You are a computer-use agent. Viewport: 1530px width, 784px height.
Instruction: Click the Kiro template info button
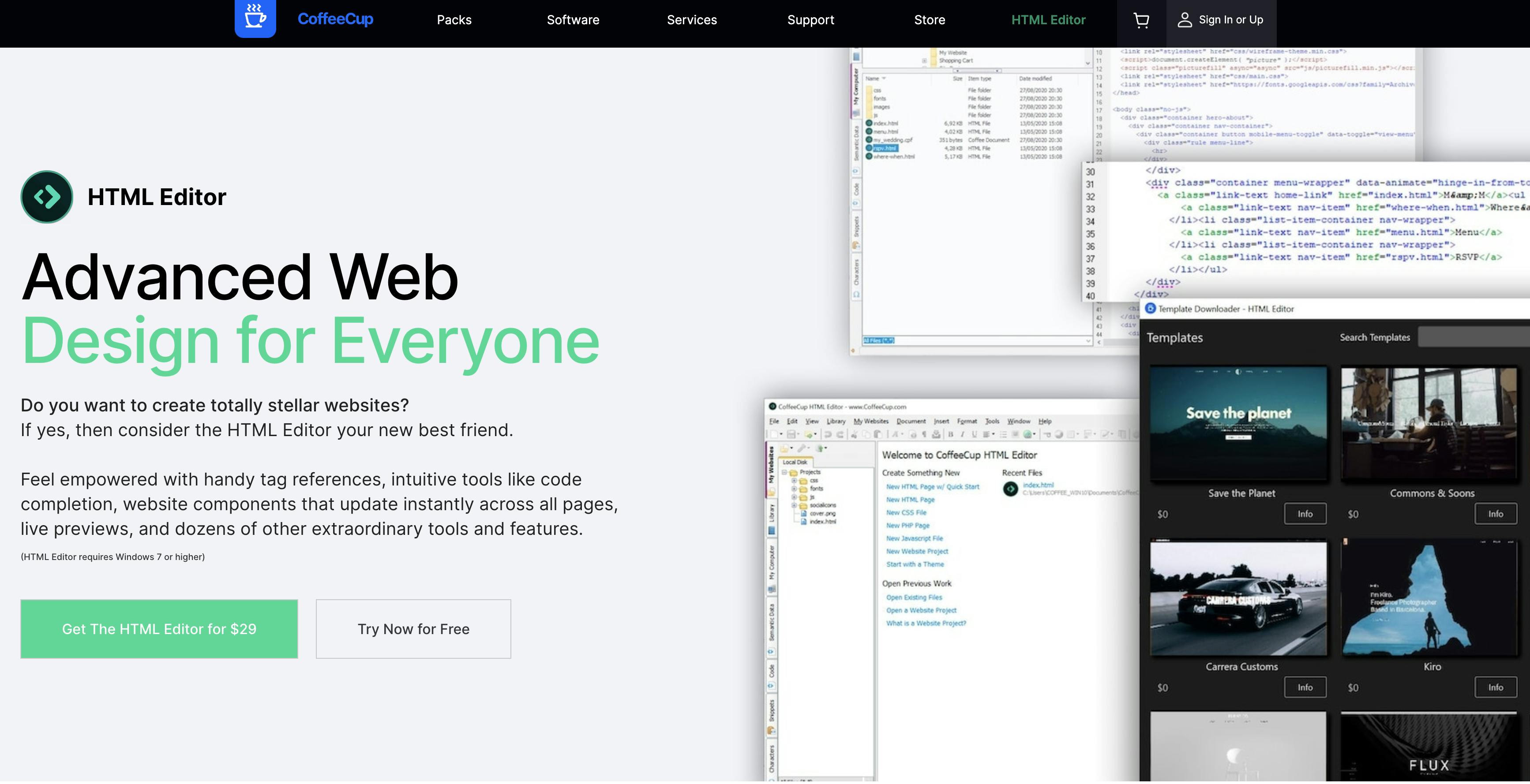(x=1494, y=686)
